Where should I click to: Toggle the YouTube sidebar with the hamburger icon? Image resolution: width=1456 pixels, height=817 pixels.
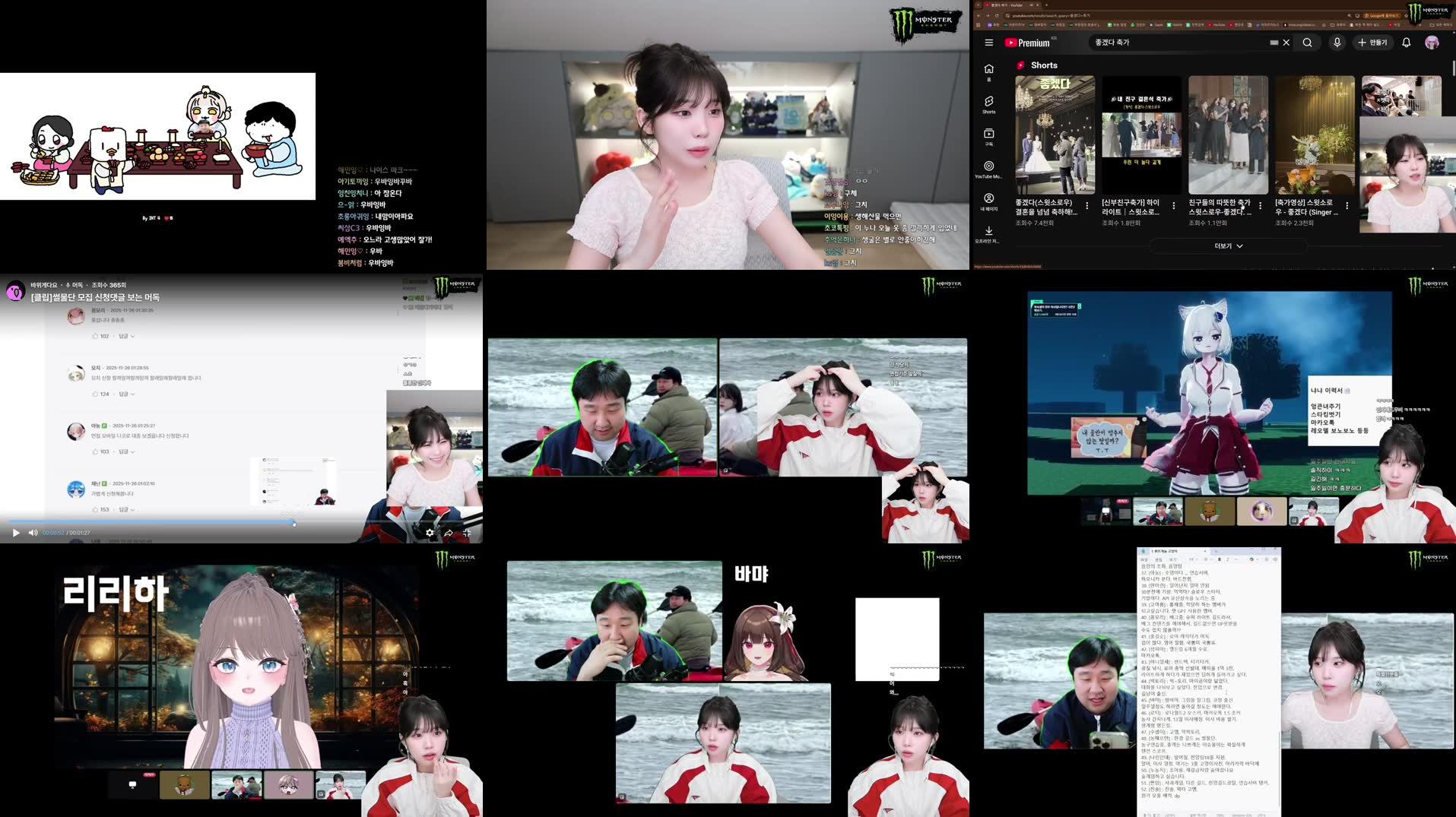click(x=988, y=43)
